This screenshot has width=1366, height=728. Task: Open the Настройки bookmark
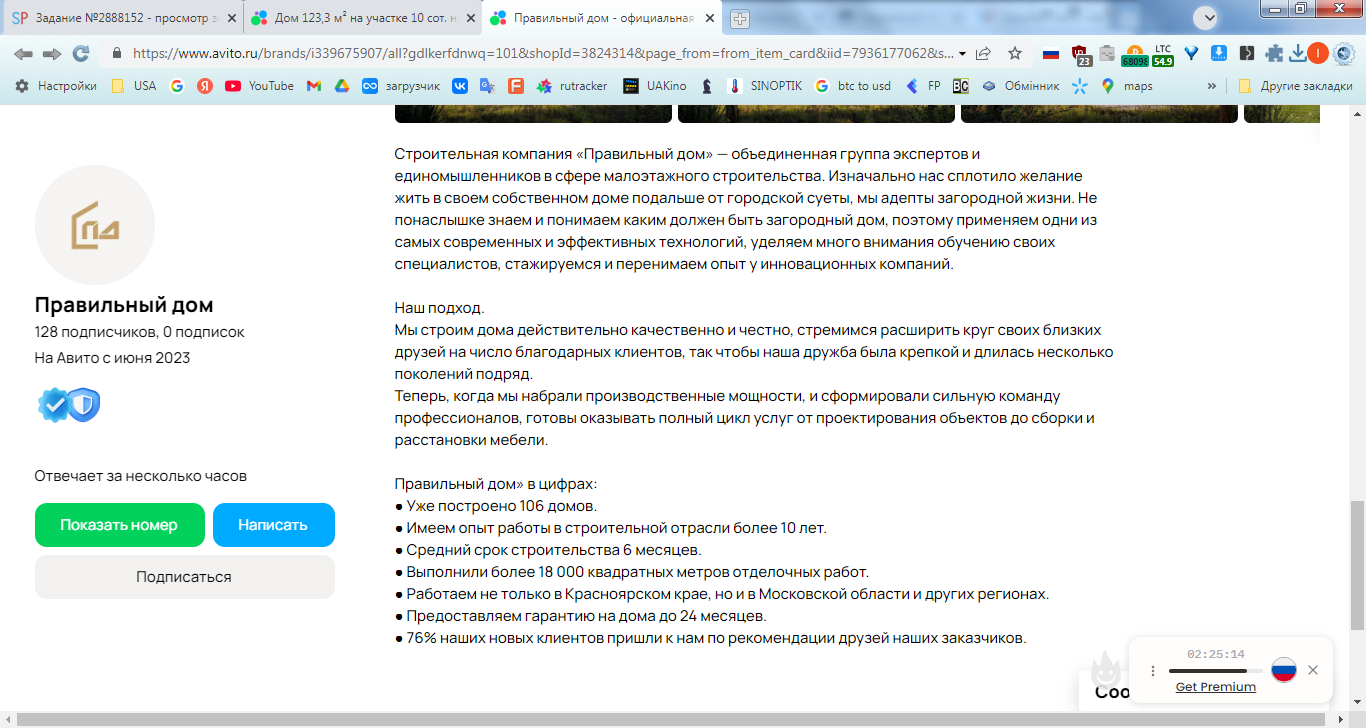click(x=56, y=86)
